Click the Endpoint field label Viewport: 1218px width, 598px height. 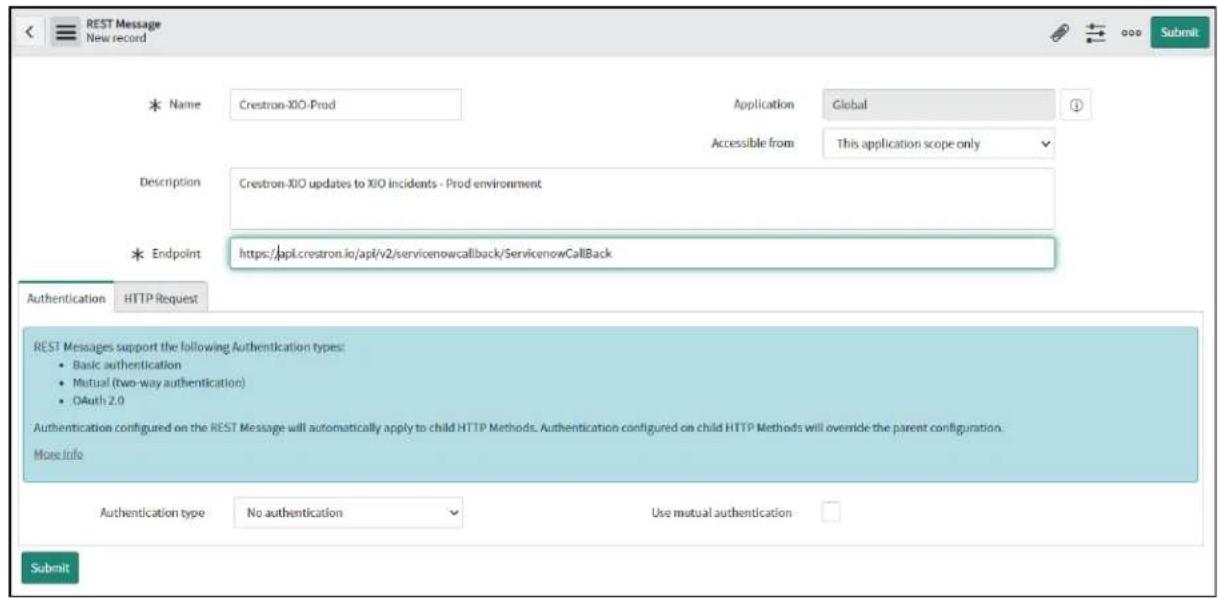click(177, 254)
